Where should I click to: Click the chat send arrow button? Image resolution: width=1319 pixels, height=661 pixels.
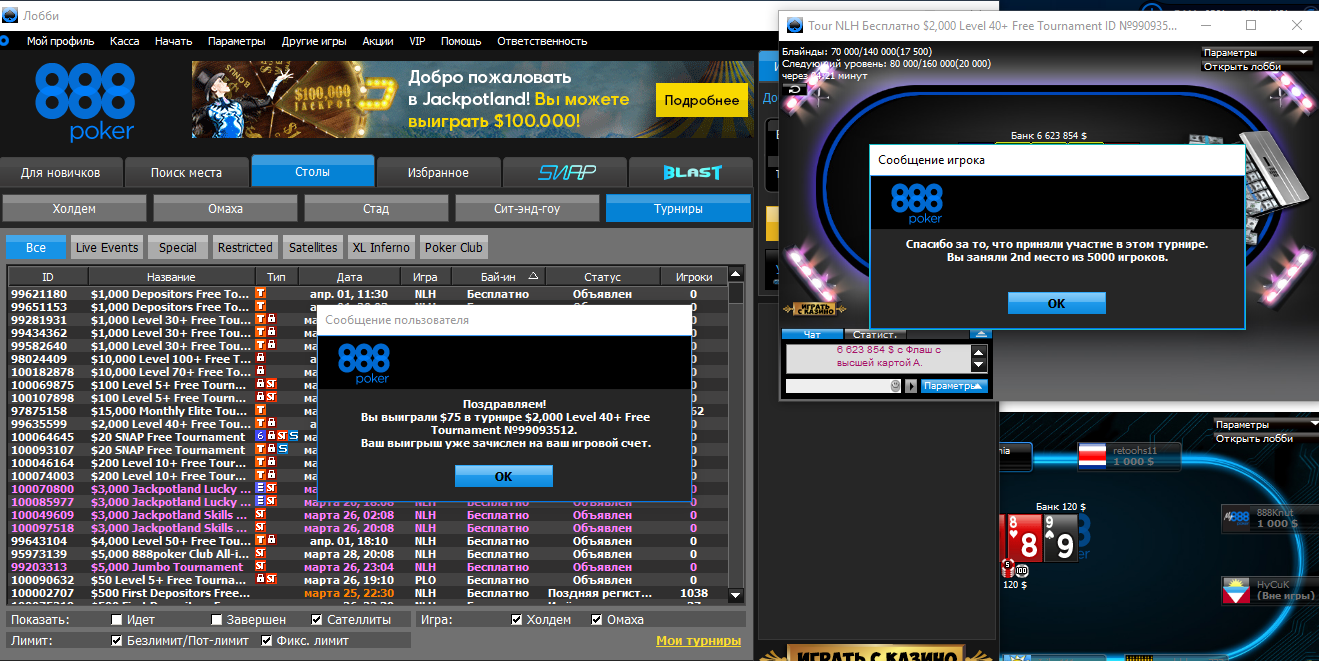tap(911, 386)
